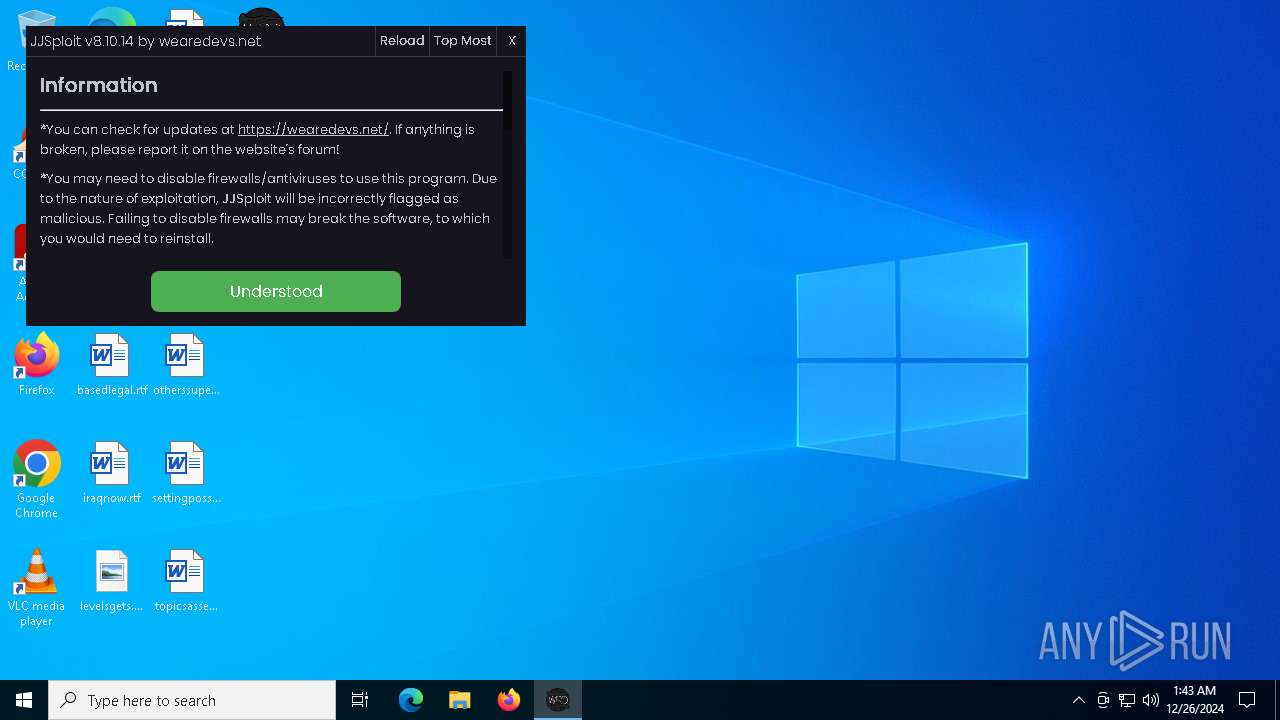Close JJSploit with the X button
Image resolution: width=1280 pixels, height=720 pixels.
pos(512,41)
